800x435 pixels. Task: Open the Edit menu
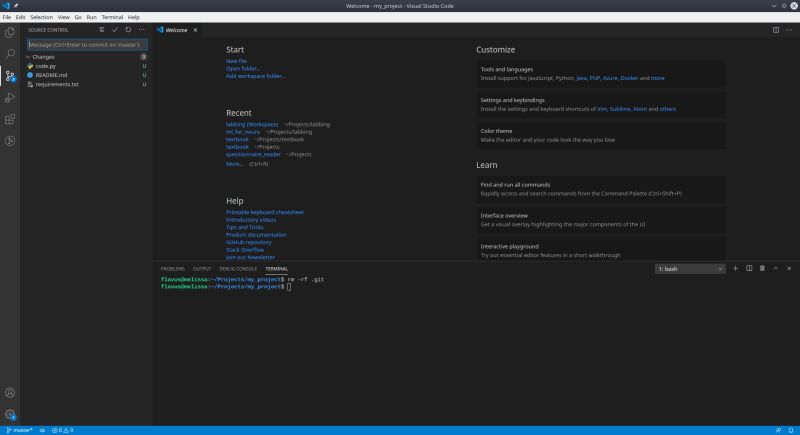20,17
